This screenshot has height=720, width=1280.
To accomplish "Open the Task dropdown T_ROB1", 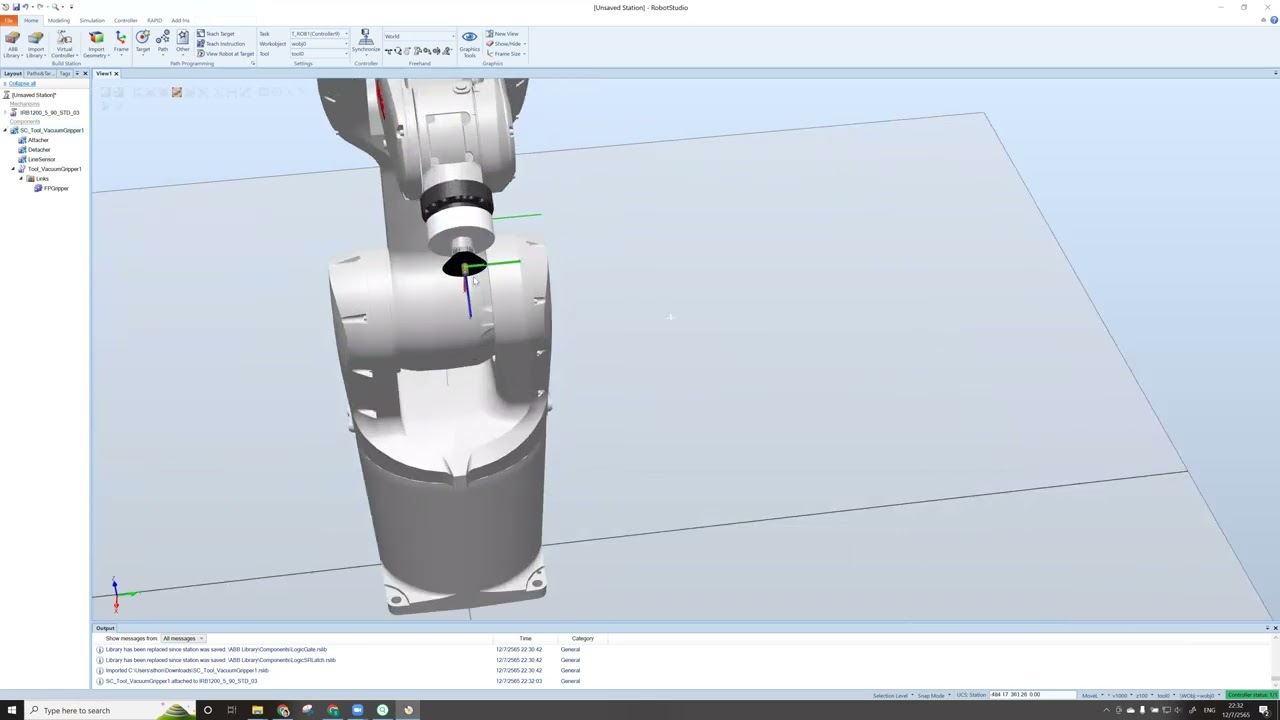I will pyautogui.click(x=319, y=34).
